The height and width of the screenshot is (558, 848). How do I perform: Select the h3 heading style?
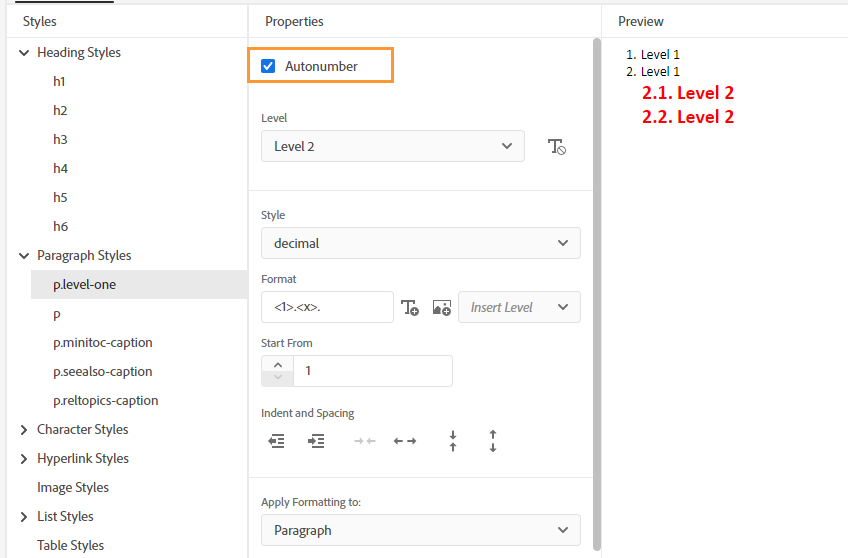point(60,139)
